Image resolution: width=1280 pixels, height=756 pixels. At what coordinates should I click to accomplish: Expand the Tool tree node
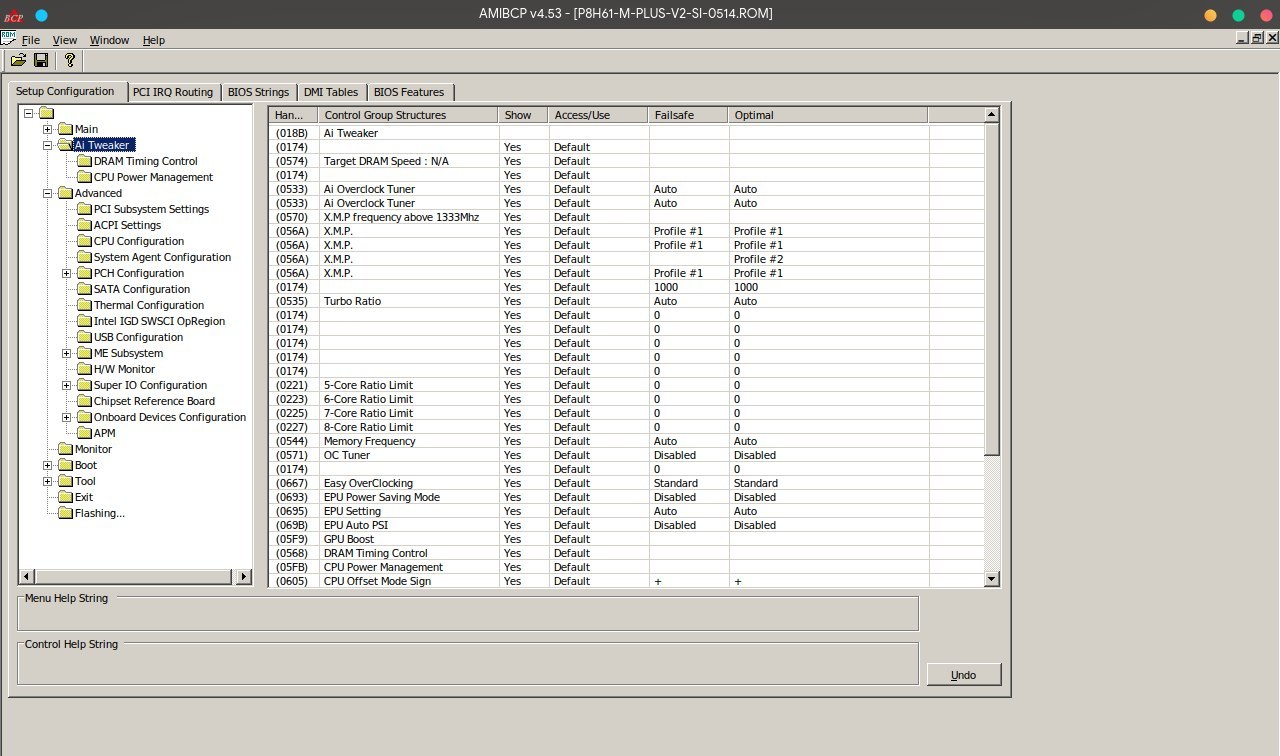point(47,481)
